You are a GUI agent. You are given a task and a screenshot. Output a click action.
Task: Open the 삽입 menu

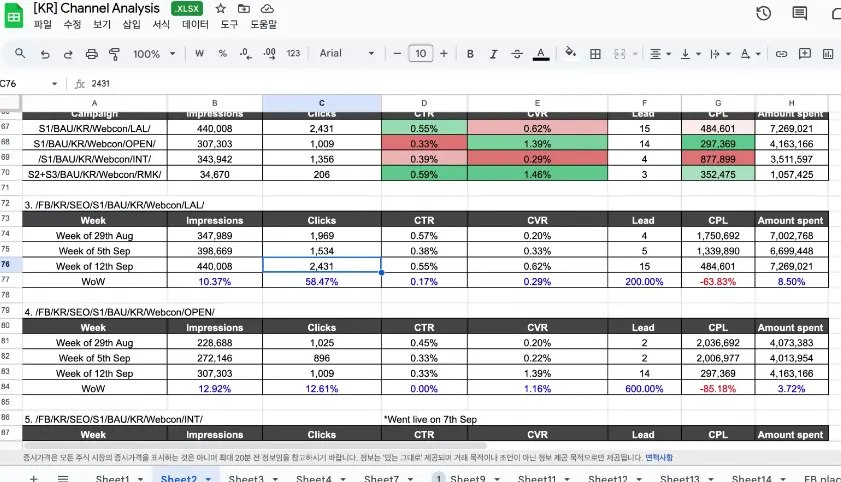pos(131,24)
